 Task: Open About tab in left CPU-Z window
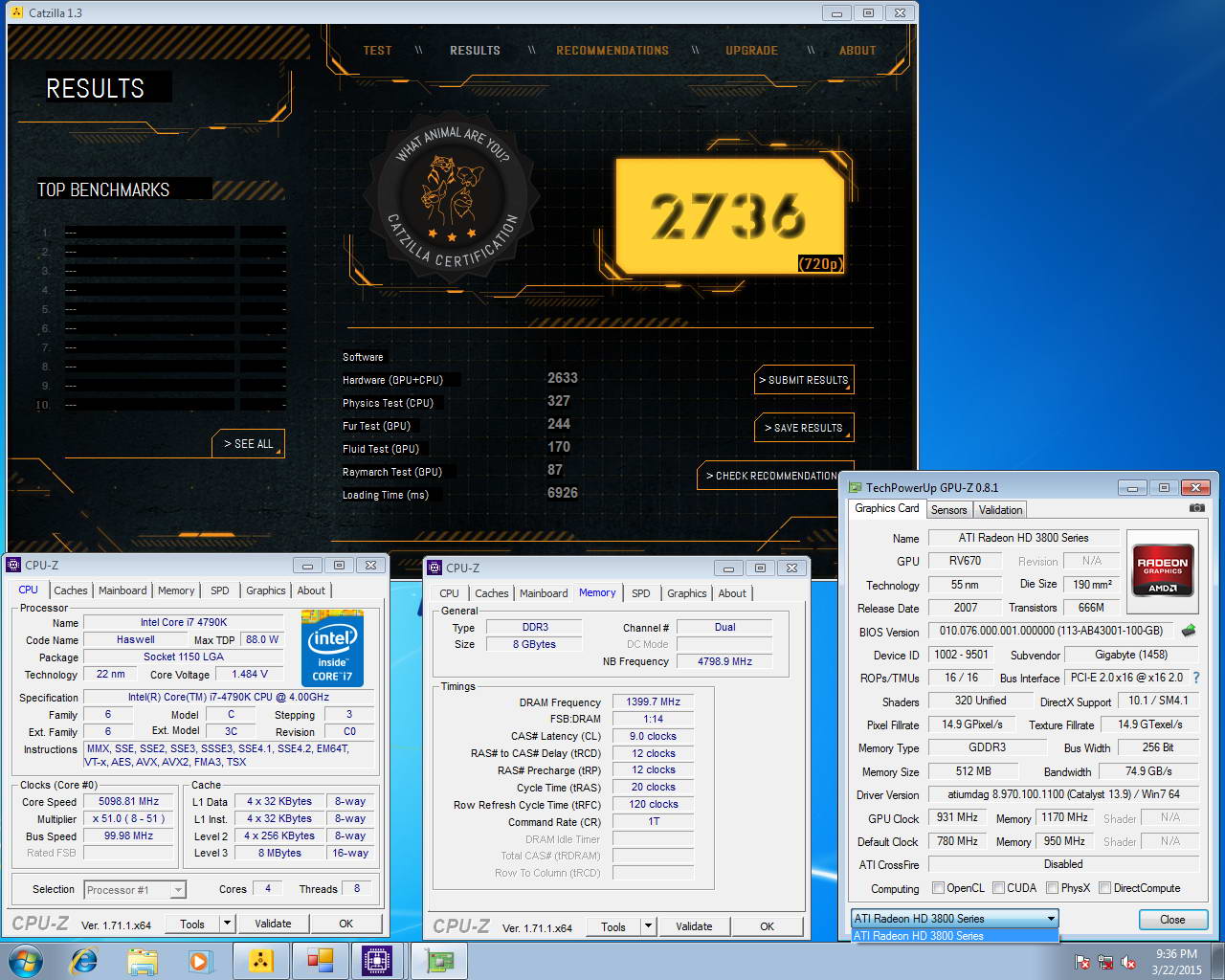point(311,590)
